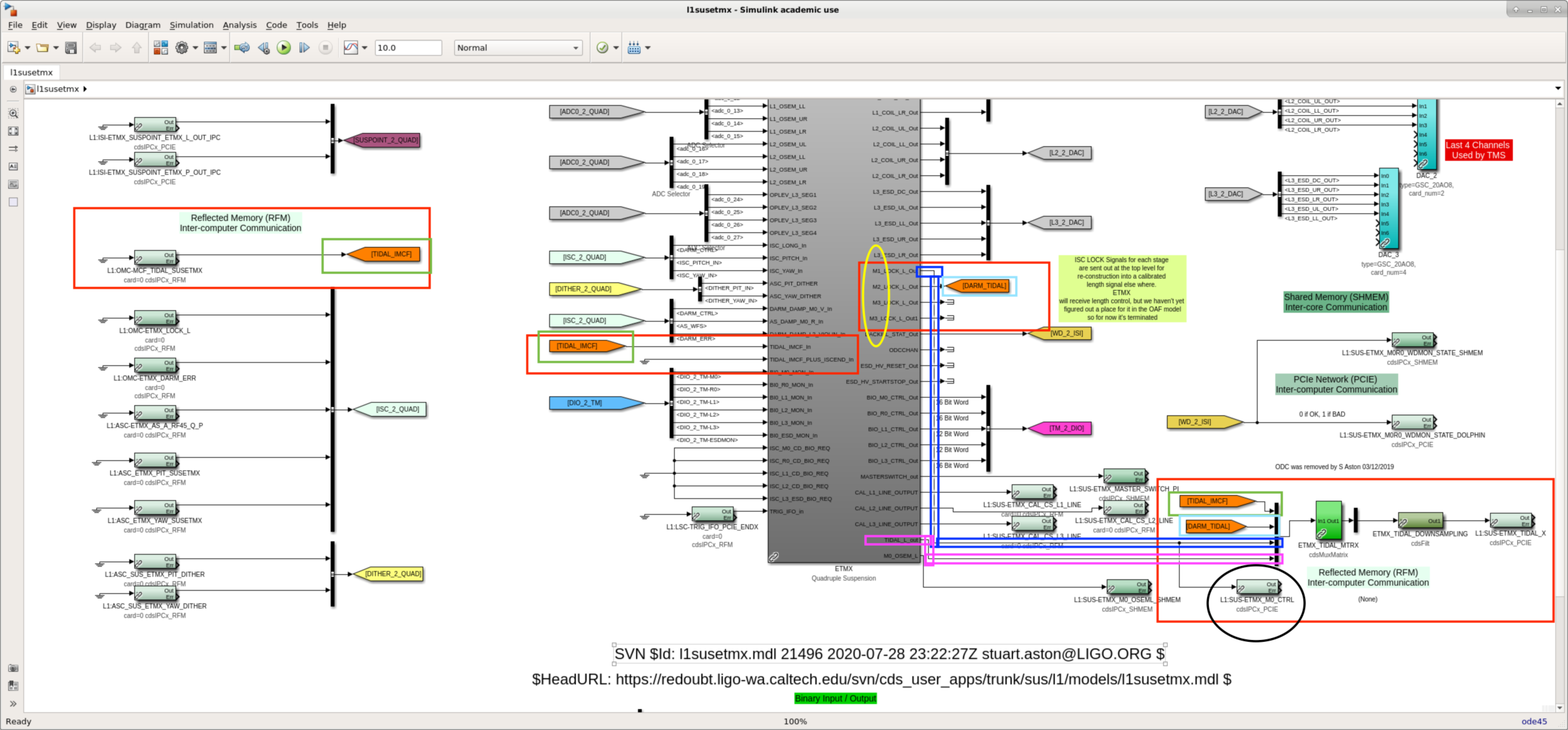Click the Build Model grid icon
1568x730 pixels.
pos(634,47)
